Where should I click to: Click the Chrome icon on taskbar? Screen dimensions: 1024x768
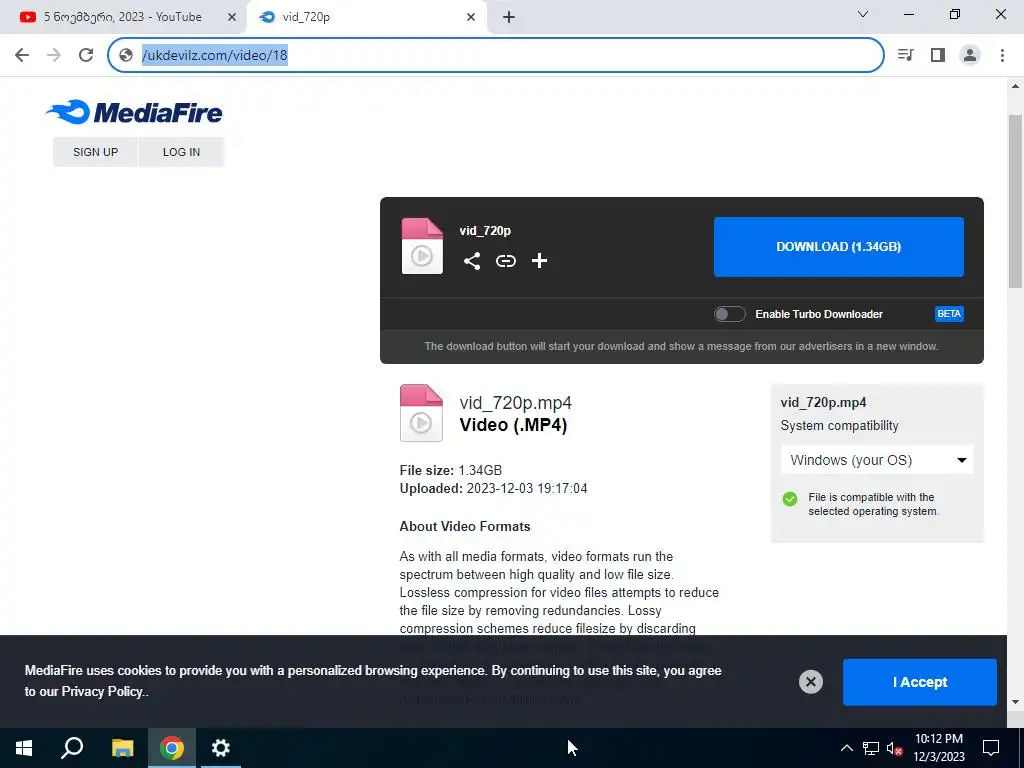(x=172, y=748)
